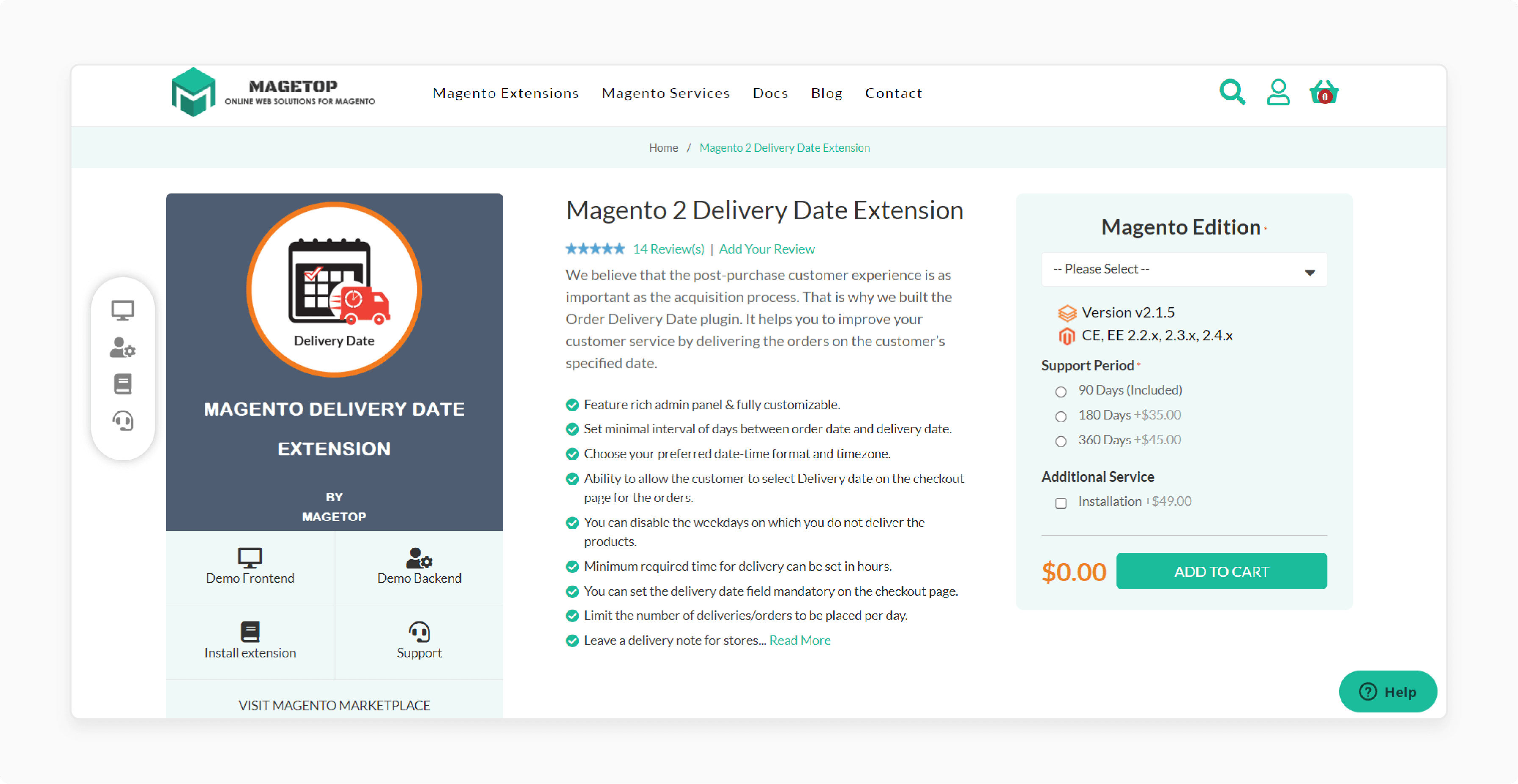This screenshot has height=784, width=1518.
Task: Click the floating sidebar monitor icon
Action: pyautogui.click(x=122, y=310)
